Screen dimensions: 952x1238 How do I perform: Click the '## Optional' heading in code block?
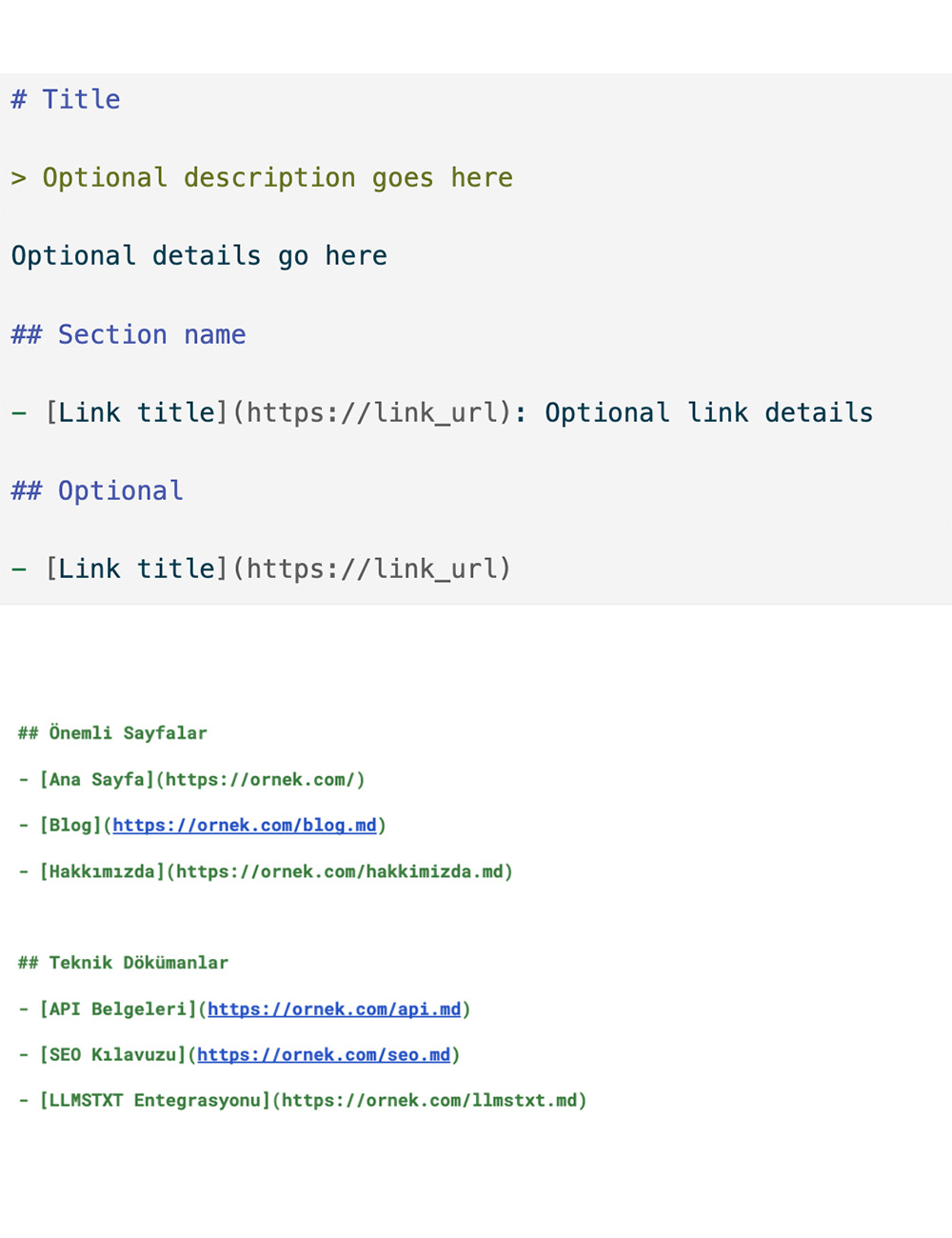97,491
